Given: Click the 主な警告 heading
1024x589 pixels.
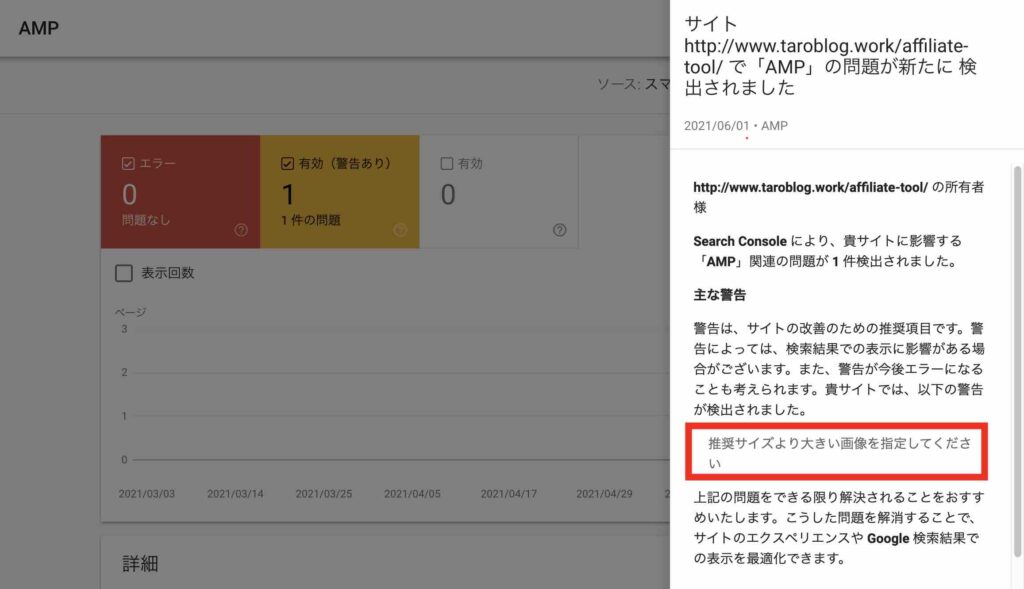Looking at the screenshot, I should click(x=720, y=294).
